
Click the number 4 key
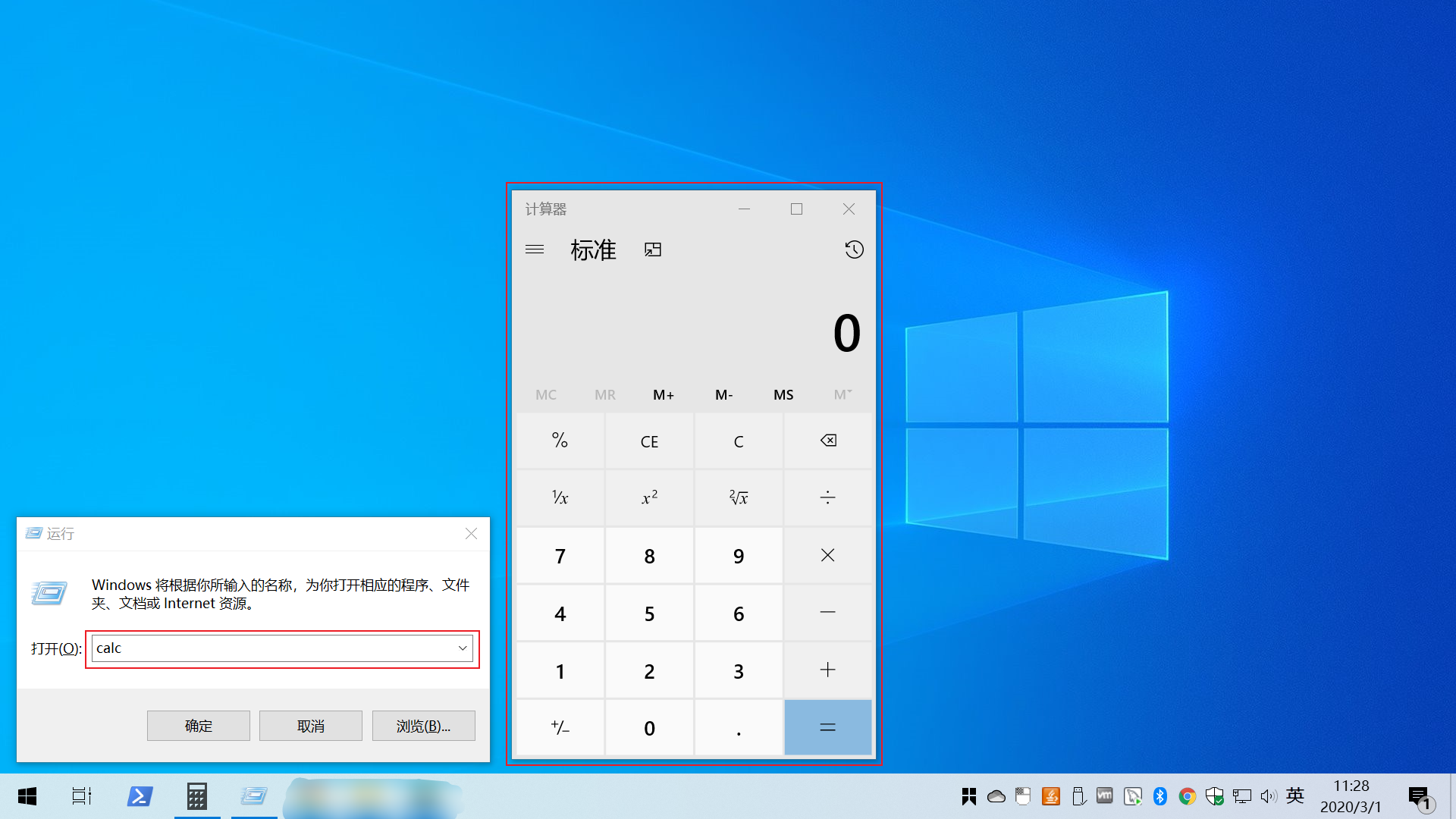pos(560,613)
